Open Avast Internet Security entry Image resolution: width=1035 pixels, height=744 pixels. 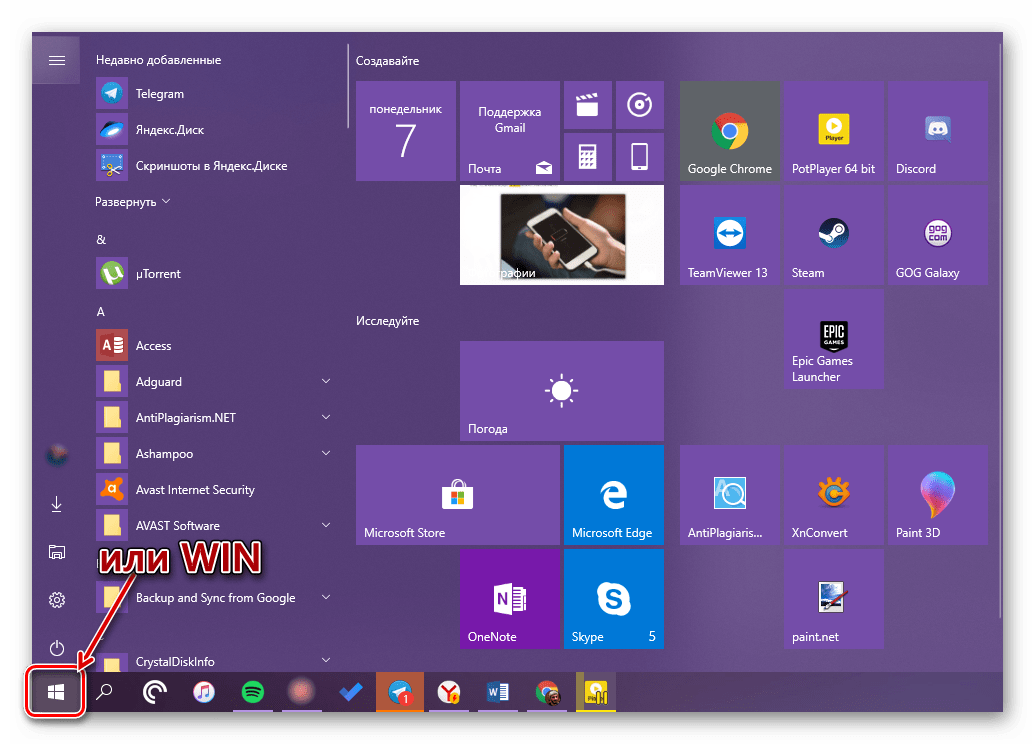(215, 489)
